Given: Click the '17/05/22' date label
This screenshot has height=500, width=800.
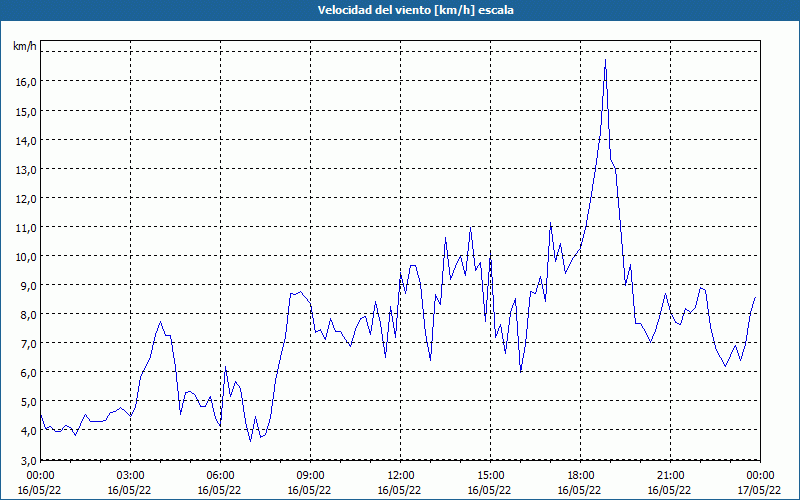Looking at the screenshot, I should 759,490.
